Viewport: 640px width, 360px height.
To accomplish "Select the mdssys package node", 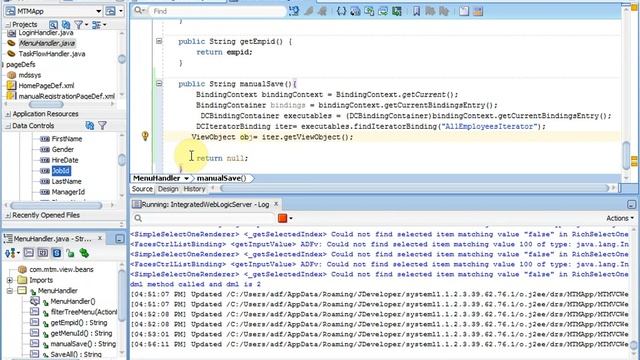I will pos(30,75).
